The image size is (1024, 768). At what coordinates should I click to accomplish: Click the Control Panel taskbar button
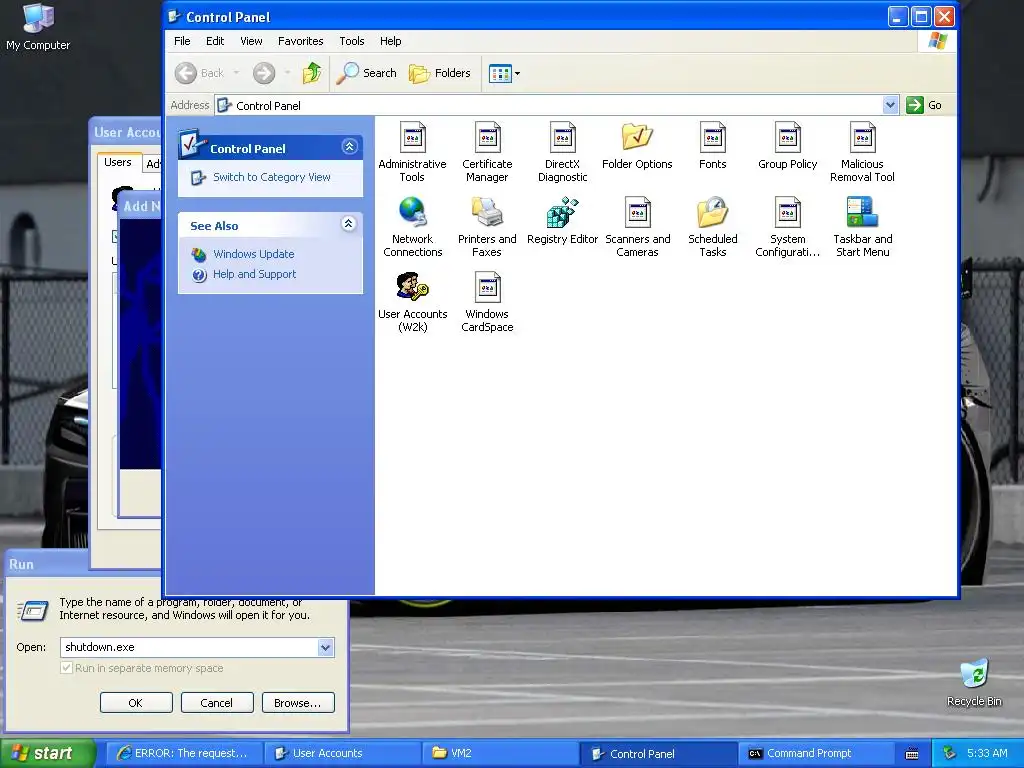pyautogui.click(x=658, y=753)
